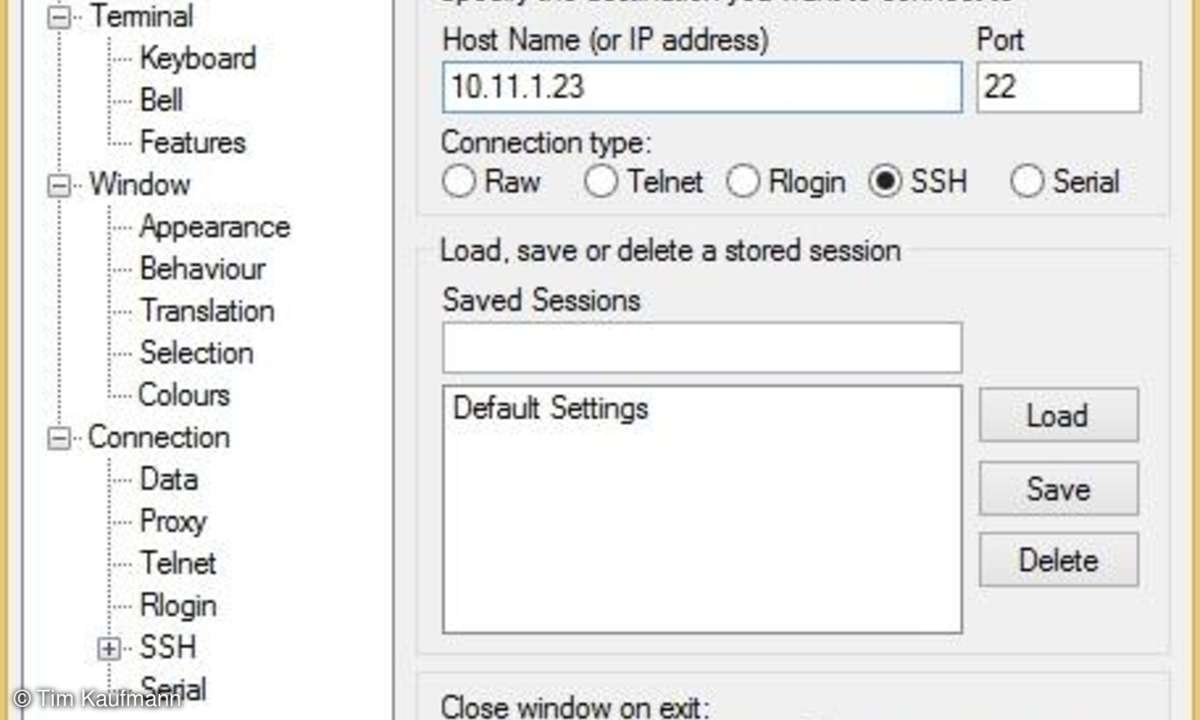Collapse the Terminal tree category
This screenshot has height=720, width=1200.
[x=61, y=17]
